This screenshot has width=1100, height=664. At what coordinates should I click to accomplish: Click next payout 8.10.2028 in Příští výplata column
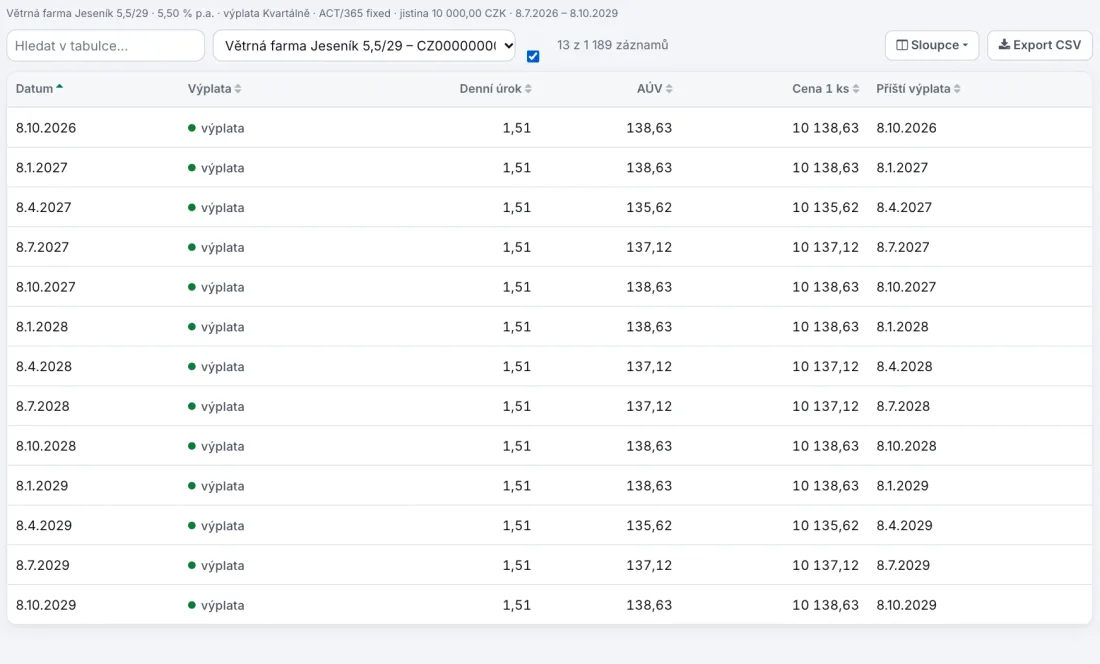coord(906,447)
